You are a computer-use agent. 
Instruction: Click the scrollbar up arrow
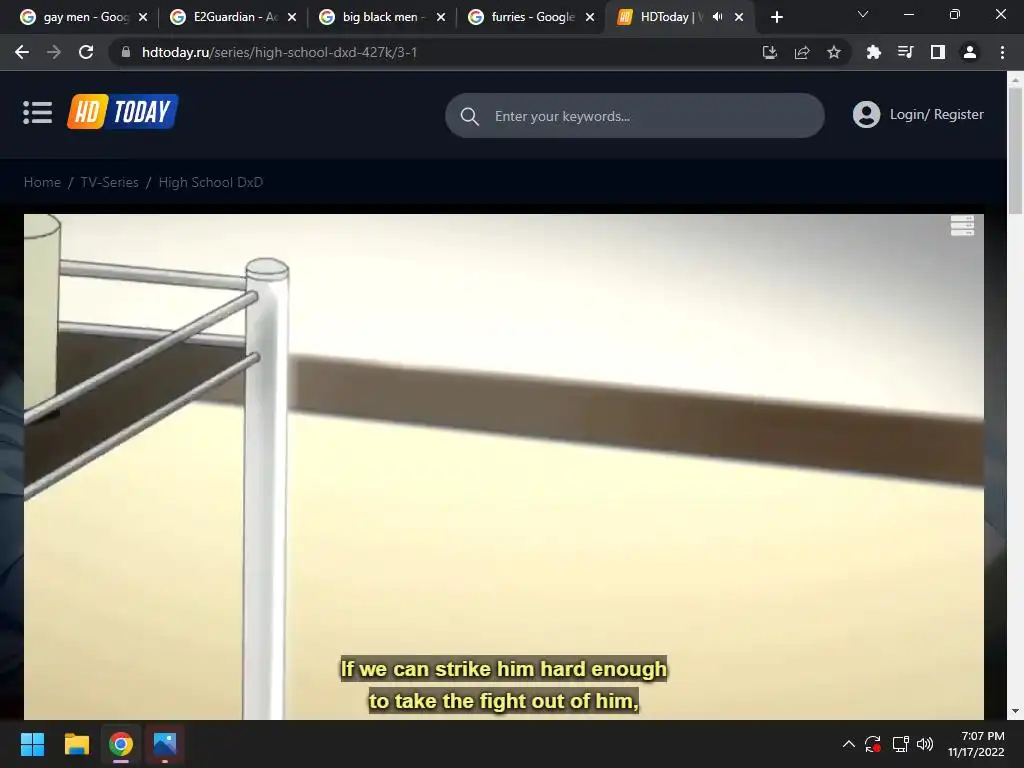pos(1015,80)
